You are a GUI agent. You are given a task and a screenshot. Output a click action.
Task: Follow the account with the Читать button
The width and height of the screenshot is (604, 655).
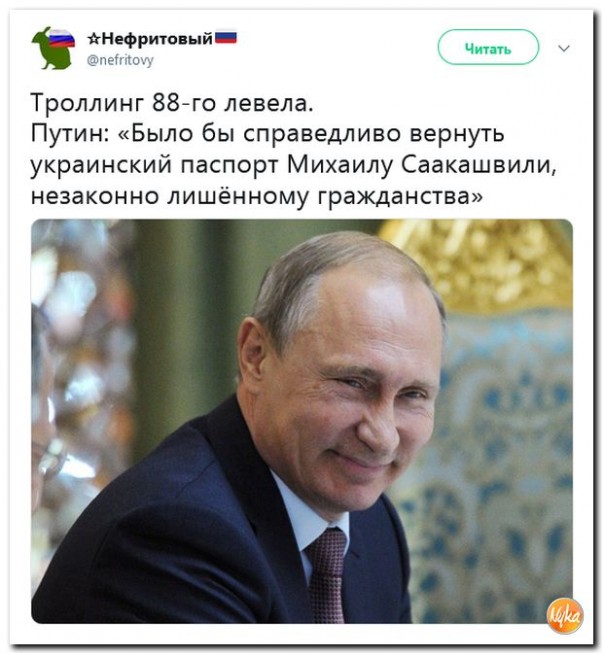488,47
